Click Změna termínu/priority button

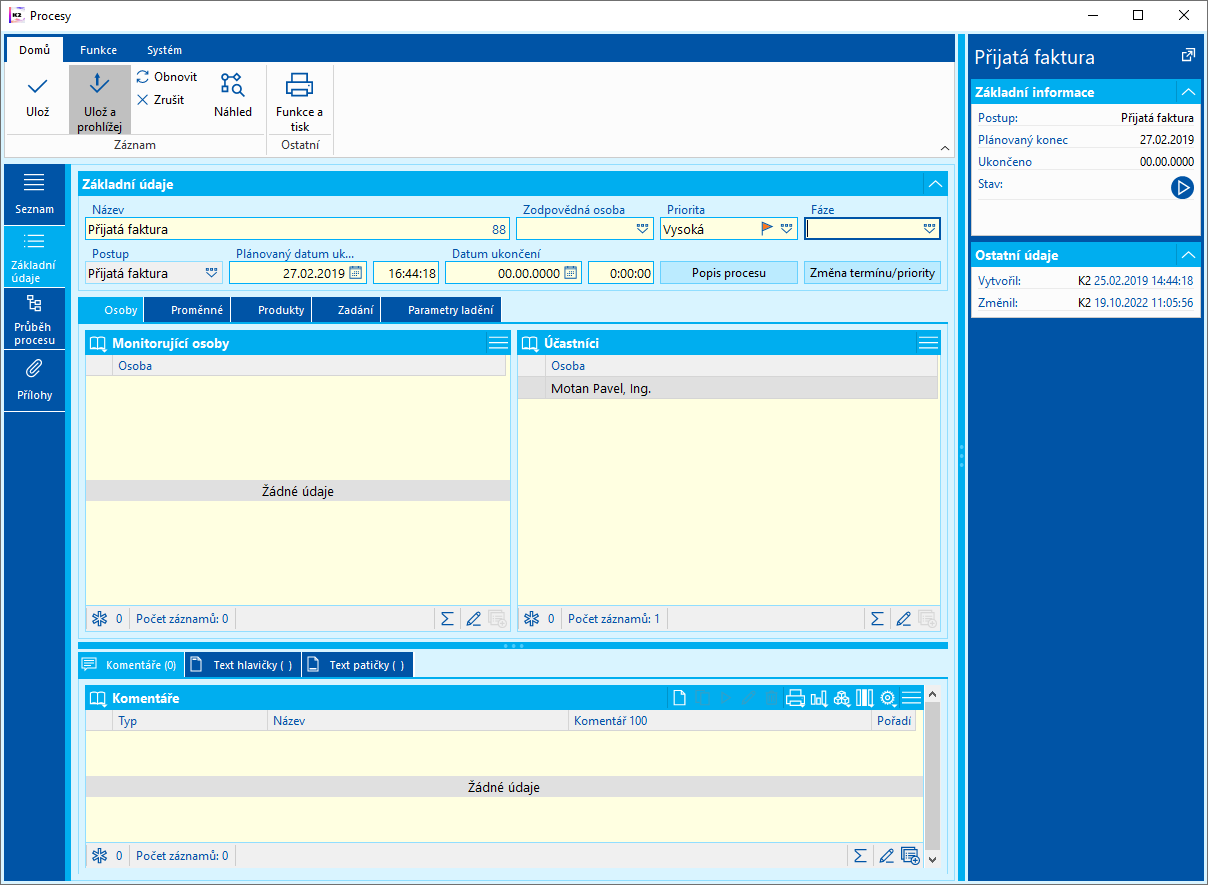click(x=873, y=273)
